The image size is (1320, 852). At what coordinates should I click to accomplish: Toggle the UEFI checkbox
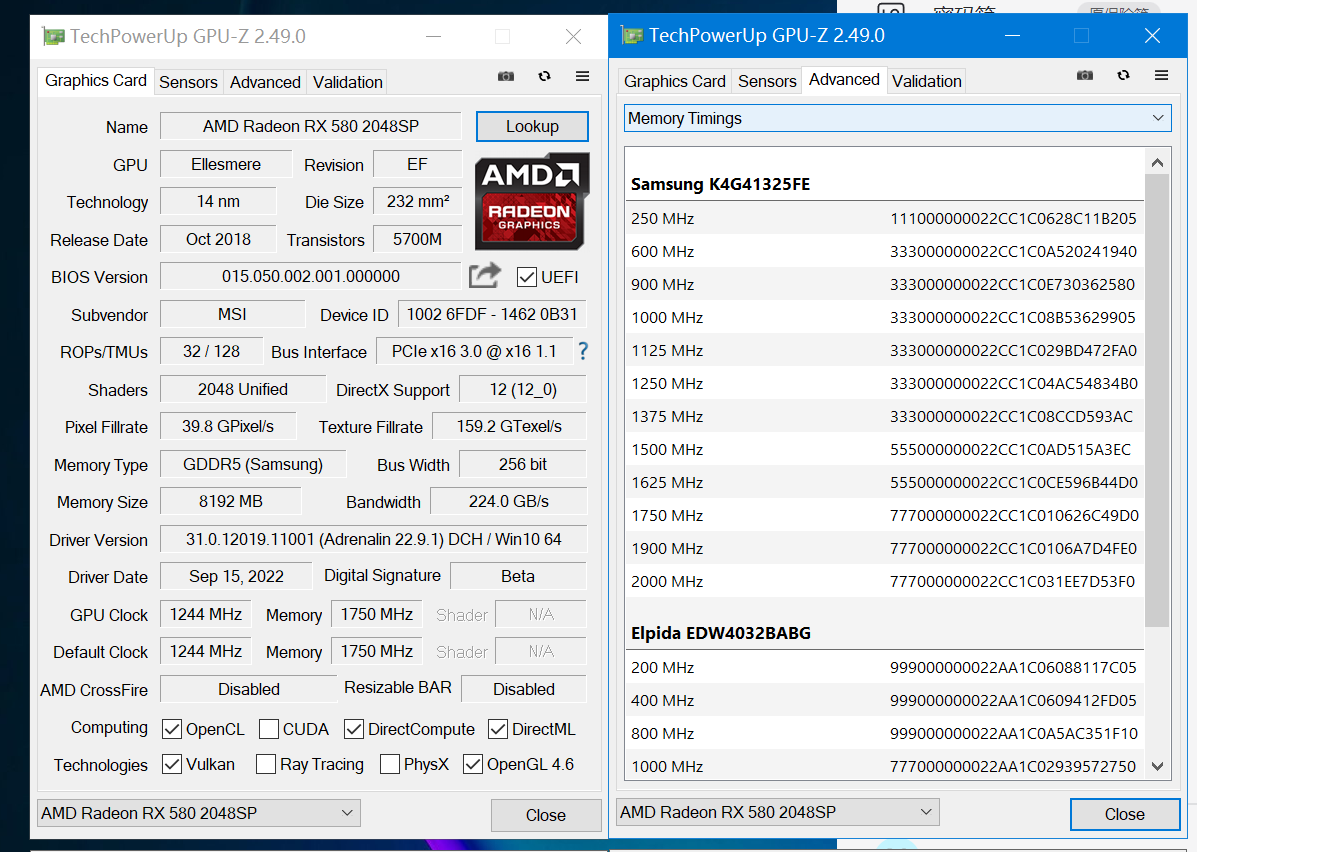click(x=527, y=277)
